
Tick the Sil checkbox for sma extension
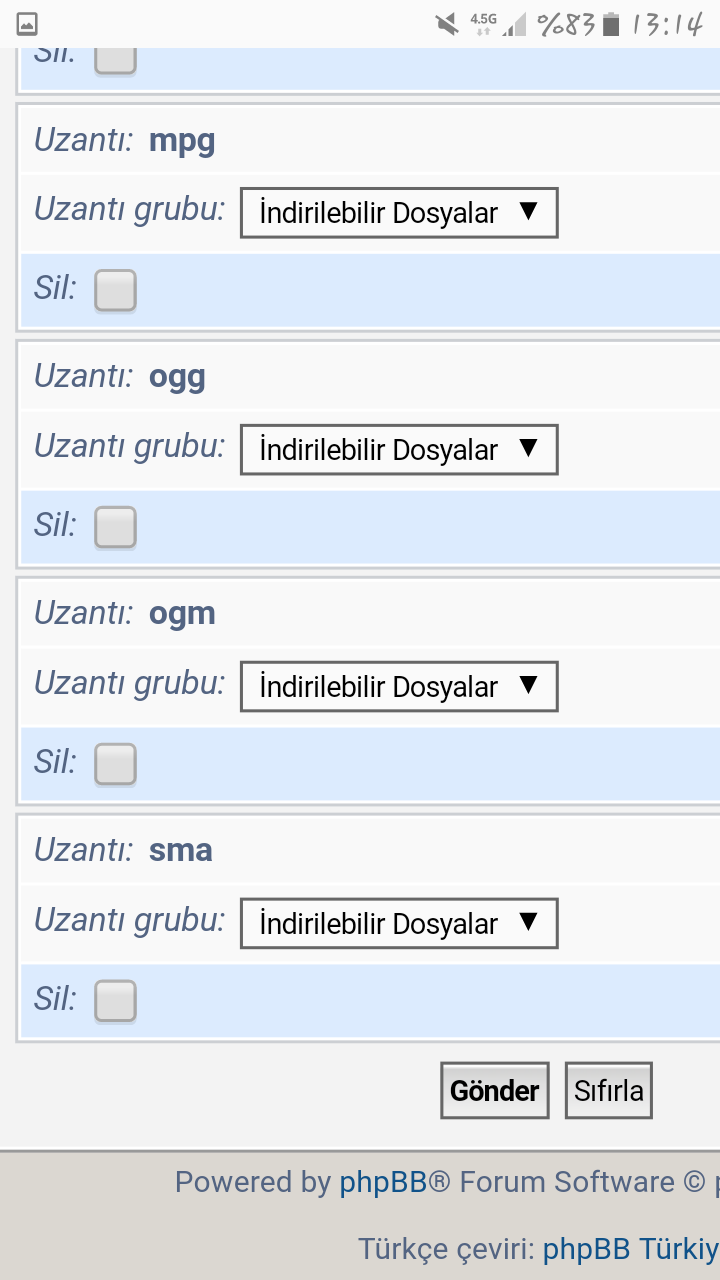click(115, 1001)
